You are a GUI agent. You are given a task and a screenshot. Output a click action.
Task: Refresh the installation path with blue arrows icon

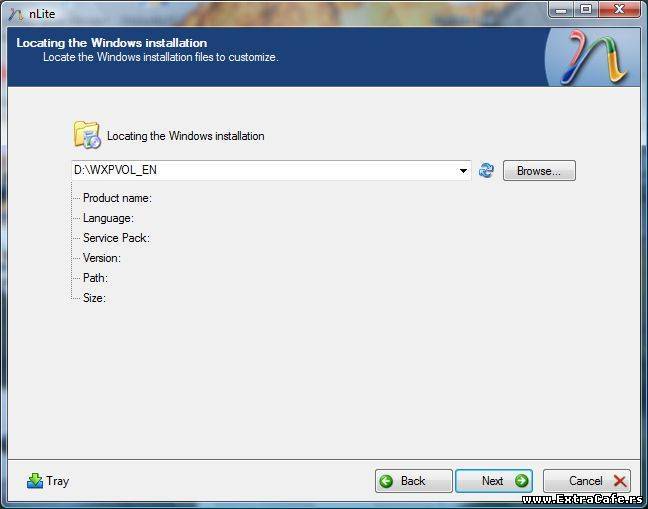coord(486,171)
